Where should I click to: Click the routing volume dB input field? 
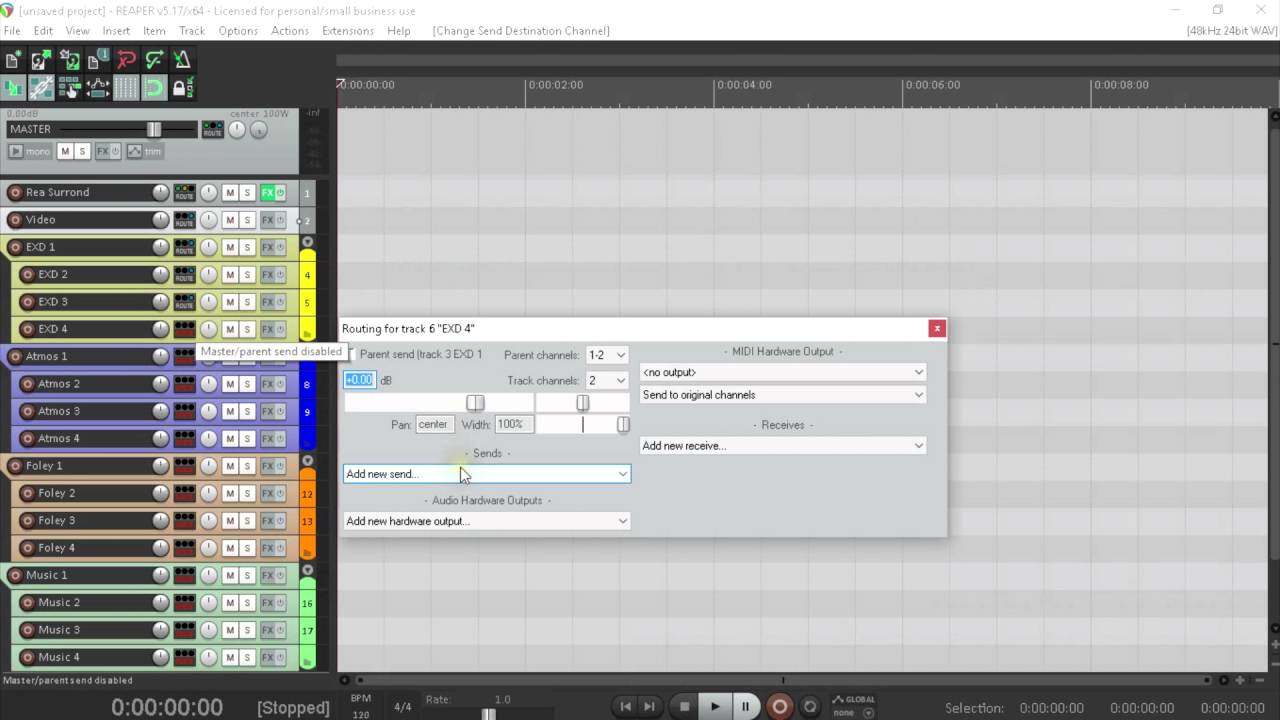tap(359, 380)
